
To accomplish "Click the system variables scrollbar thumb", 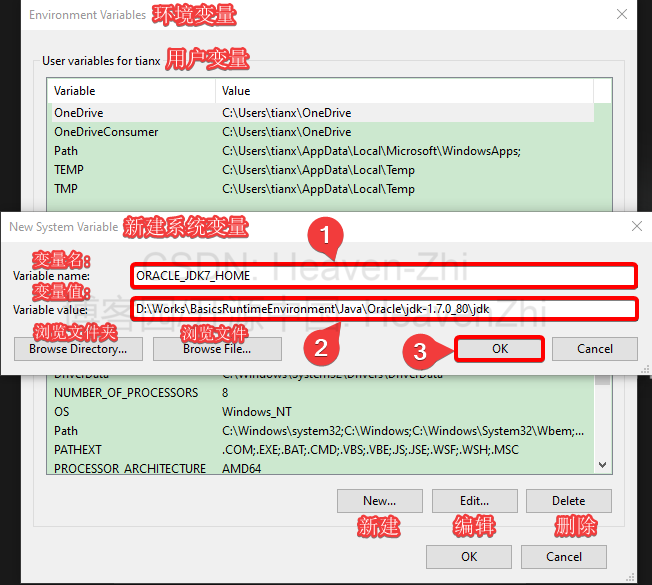I will (602, 379).
